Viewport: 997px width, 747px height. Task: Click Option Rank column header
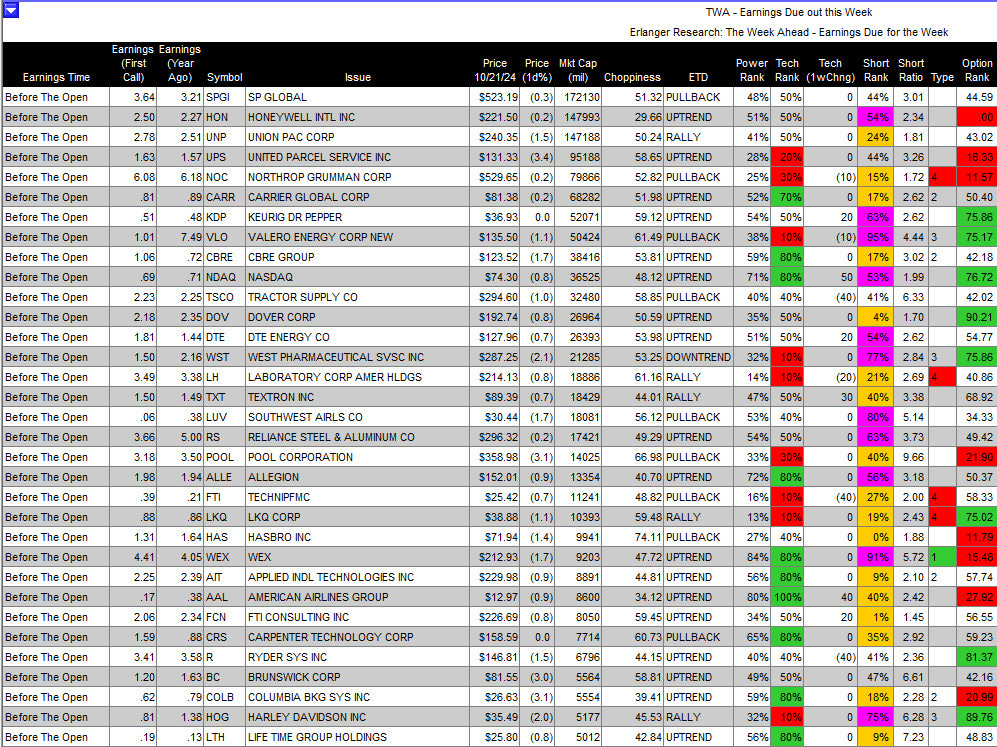tap(977, 70)
